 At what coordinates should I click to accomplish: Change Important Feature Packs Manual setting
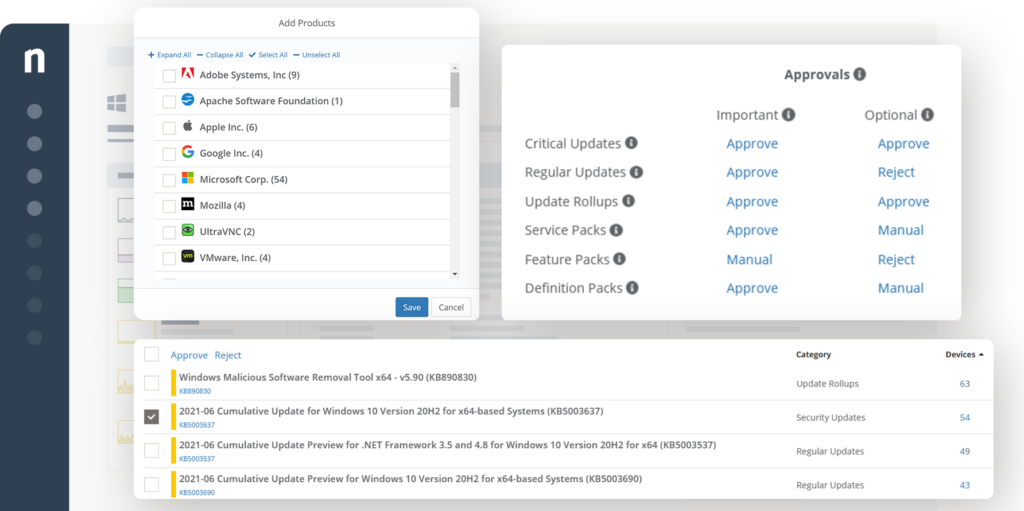click(749, 259)
